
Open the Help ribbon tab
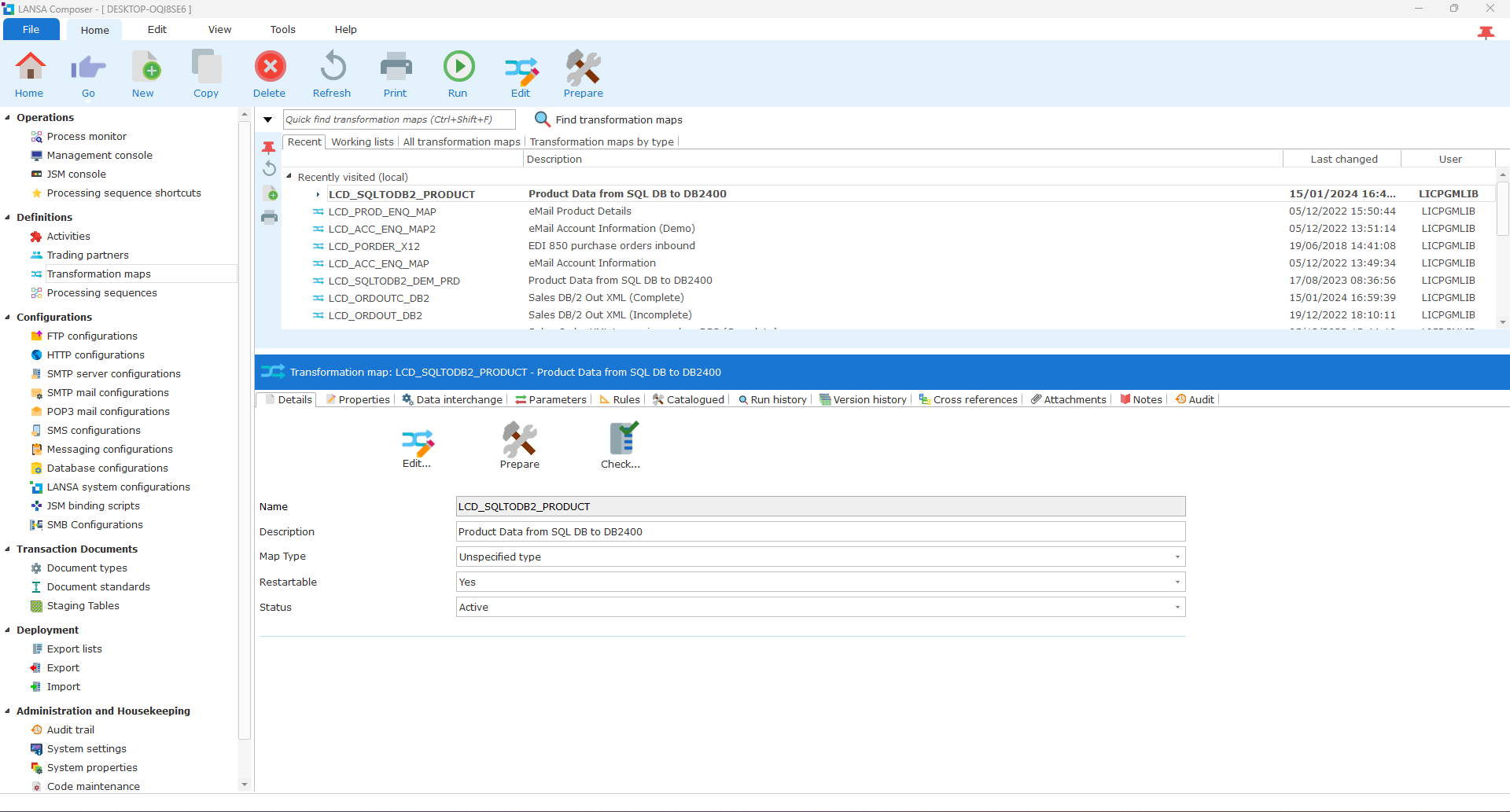346,30
